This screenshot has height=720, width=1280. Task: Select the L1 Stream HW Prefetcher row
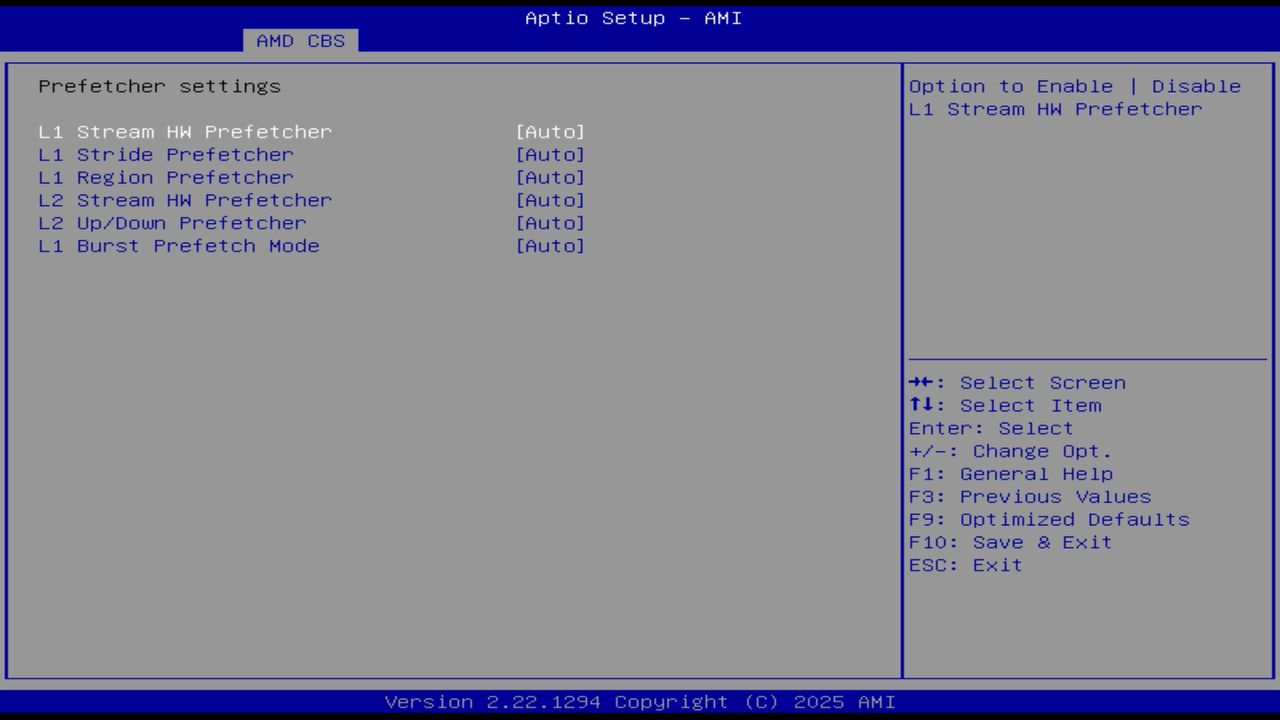coord(185,131)
